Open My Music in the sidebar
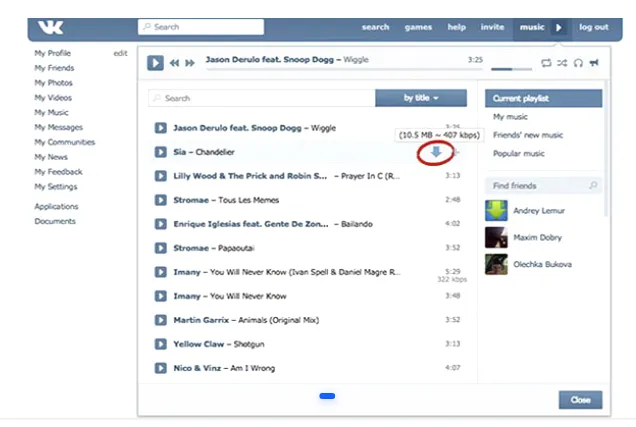636x427 pixels. coord(52,112)
